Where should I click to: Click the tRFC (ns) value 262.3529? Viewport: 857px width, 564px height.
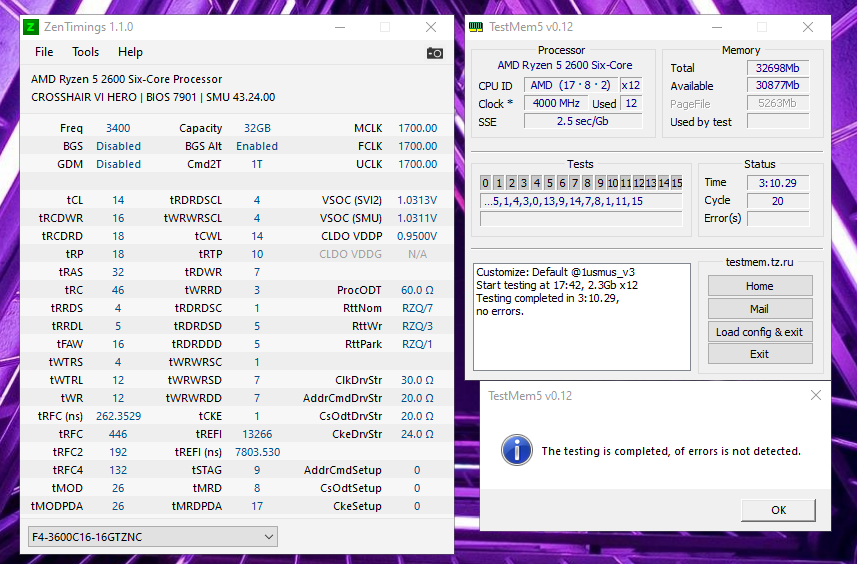(118, 416)
